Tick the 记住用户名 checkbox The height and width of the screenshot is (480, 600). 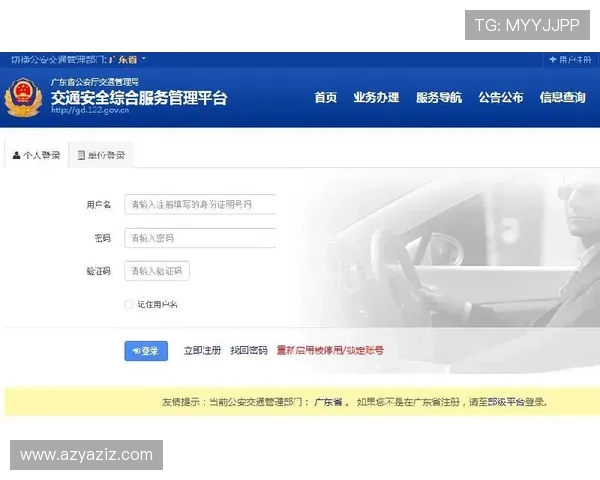pos(128,305)
